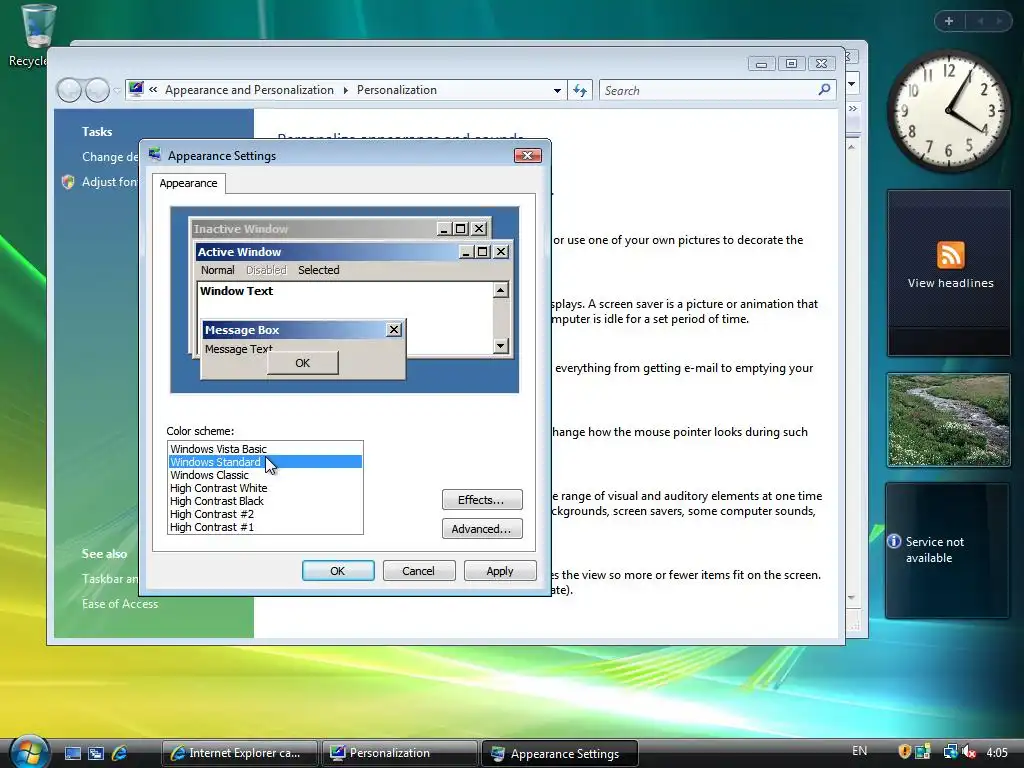
Task: Click the network tray icon
Action: click(951, 752)
